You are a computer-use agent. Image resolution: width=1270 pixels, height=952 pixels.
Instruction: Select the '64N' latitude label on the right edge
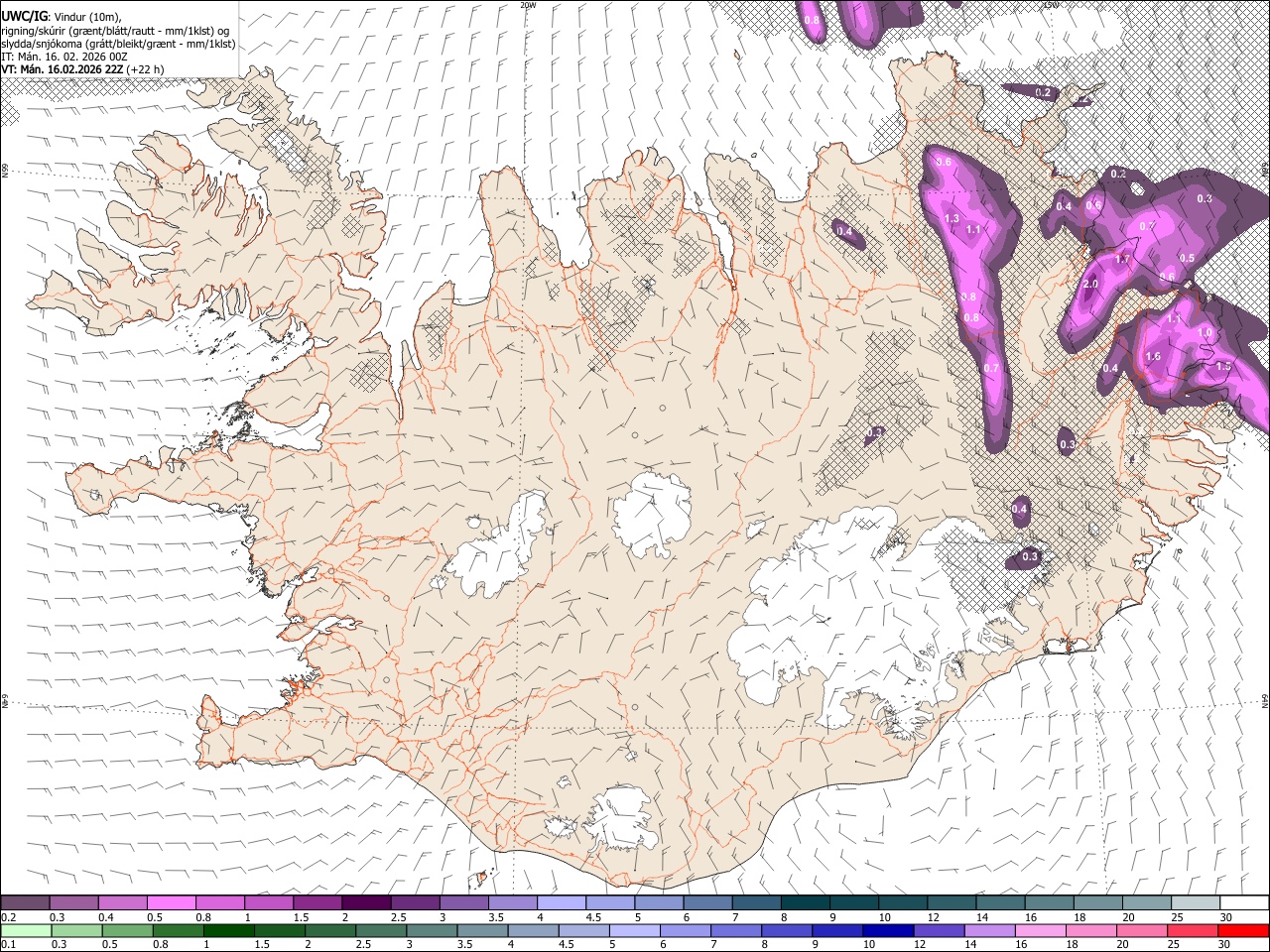pyautogui.click(x=1265, y=700)
